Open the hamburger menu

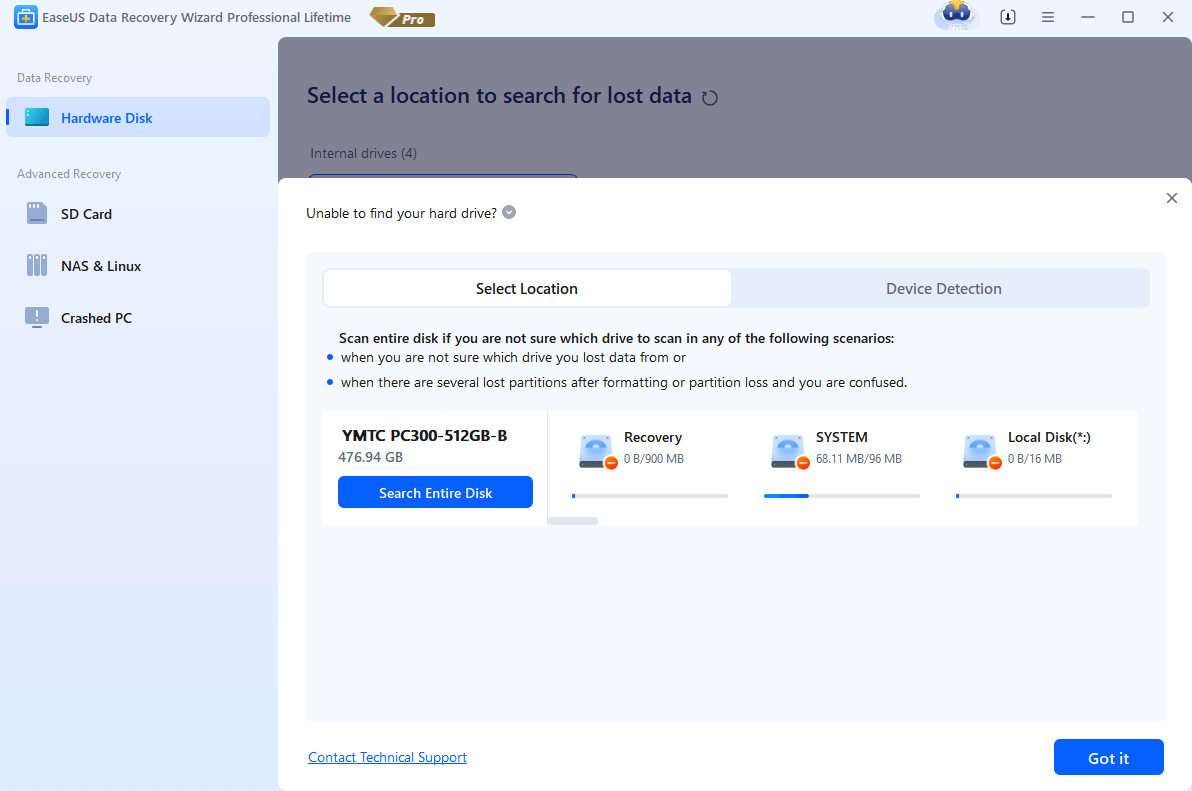(1048, 17)
